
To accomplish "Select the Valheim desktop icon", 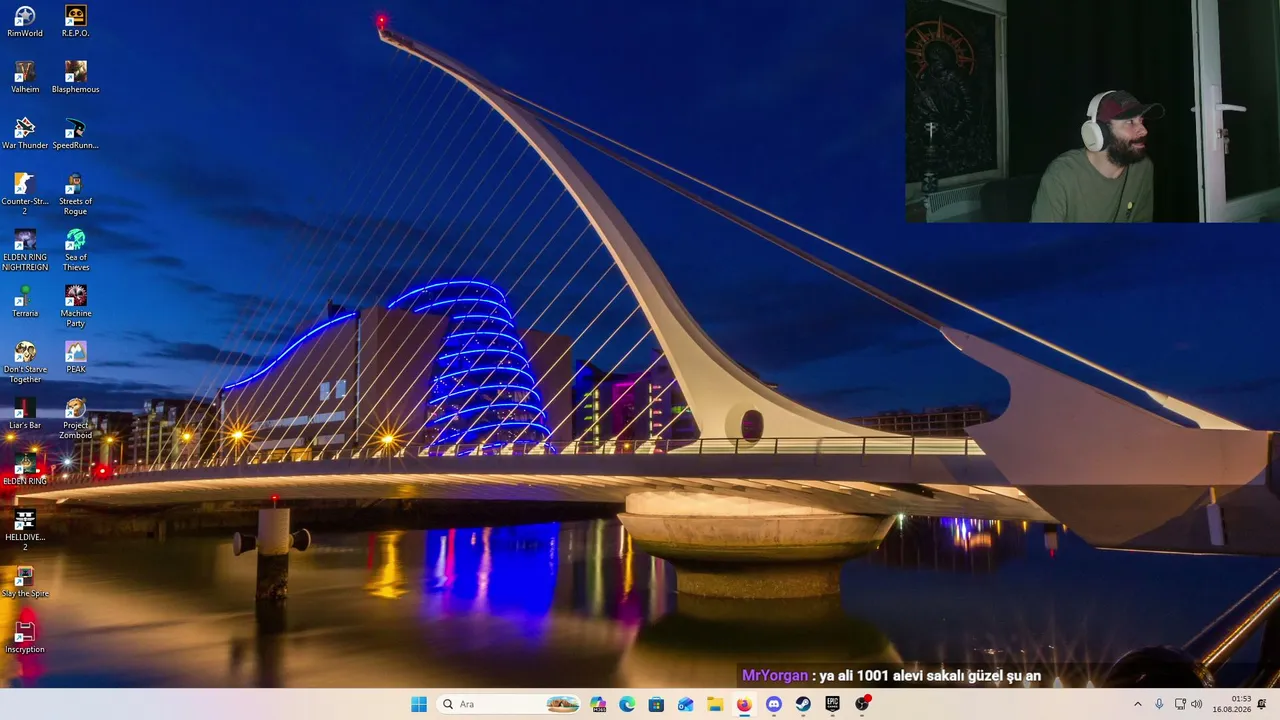I will point(25,77).
